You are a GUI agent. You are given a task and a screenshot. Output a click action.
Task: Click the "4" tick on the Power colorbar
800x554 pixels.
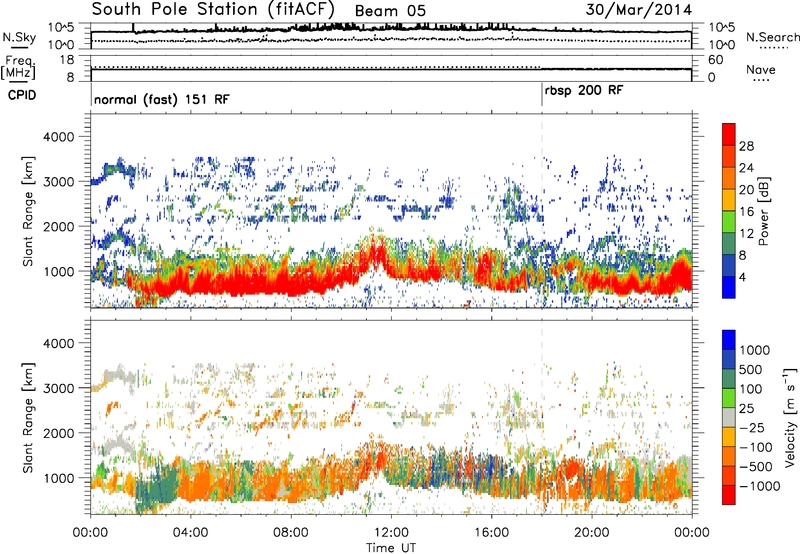pos(742,277)
